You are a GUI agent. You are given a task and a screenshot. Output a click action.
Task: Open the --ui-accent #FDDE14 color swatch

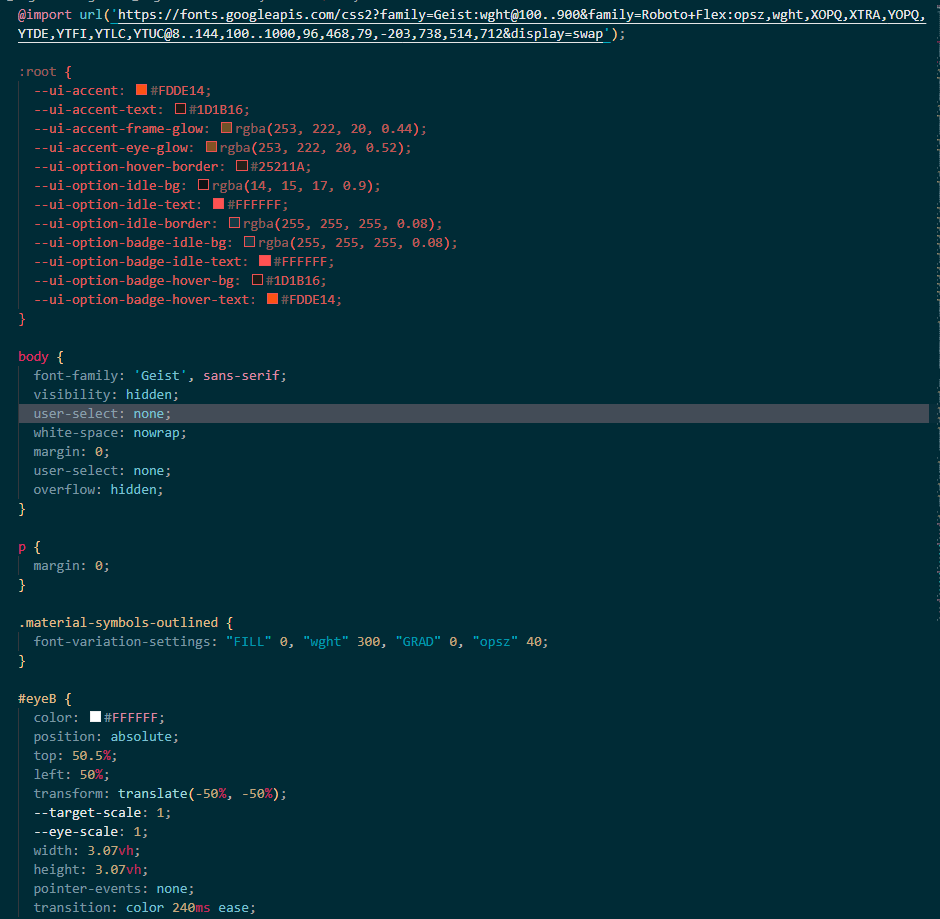point(141,90)
